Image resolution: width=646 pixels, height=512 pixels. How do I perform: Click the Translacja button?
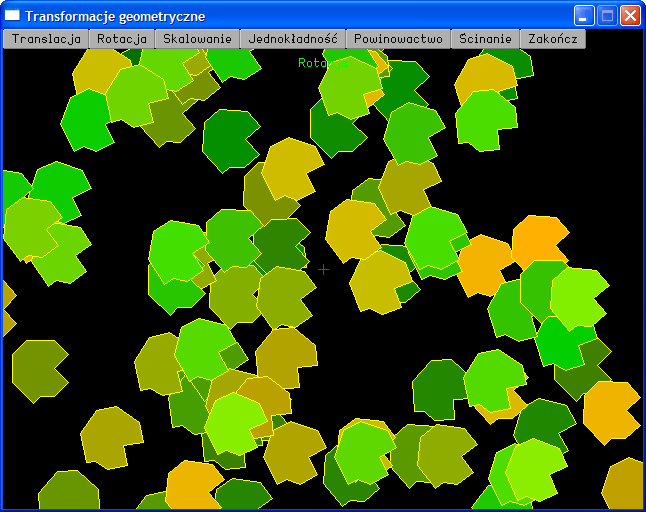click(x=45, y=39)
